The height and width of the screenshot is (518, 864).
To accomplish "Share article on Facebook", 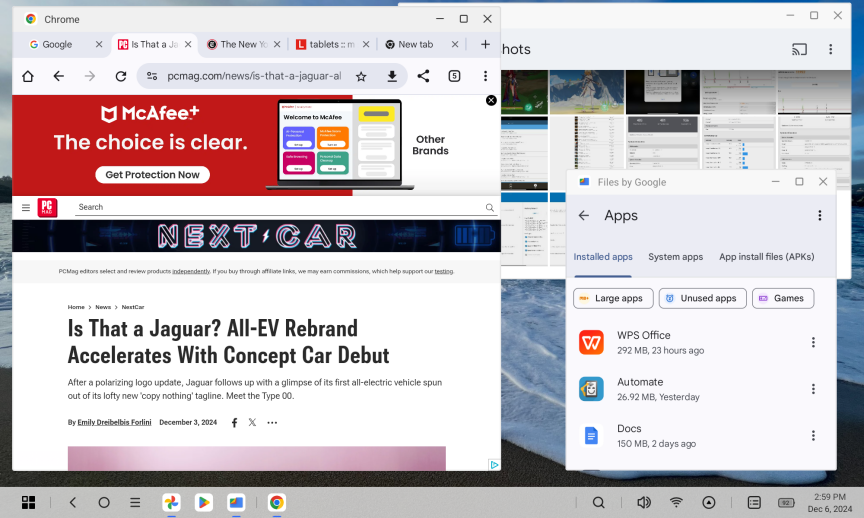I will click(234, 423).
